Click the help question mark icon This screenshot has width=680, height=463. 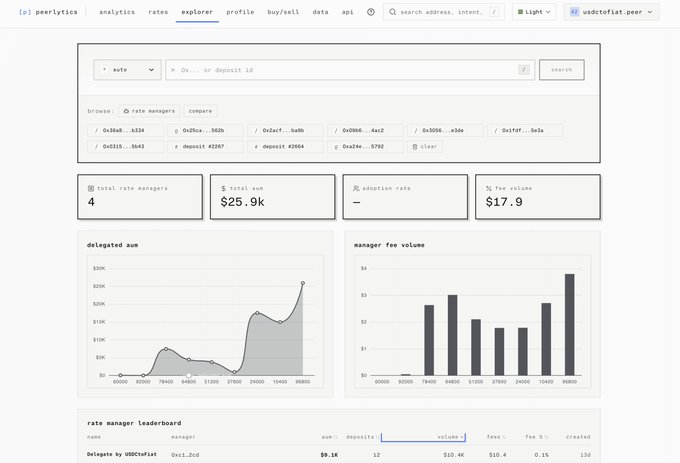tap(371, 12)
